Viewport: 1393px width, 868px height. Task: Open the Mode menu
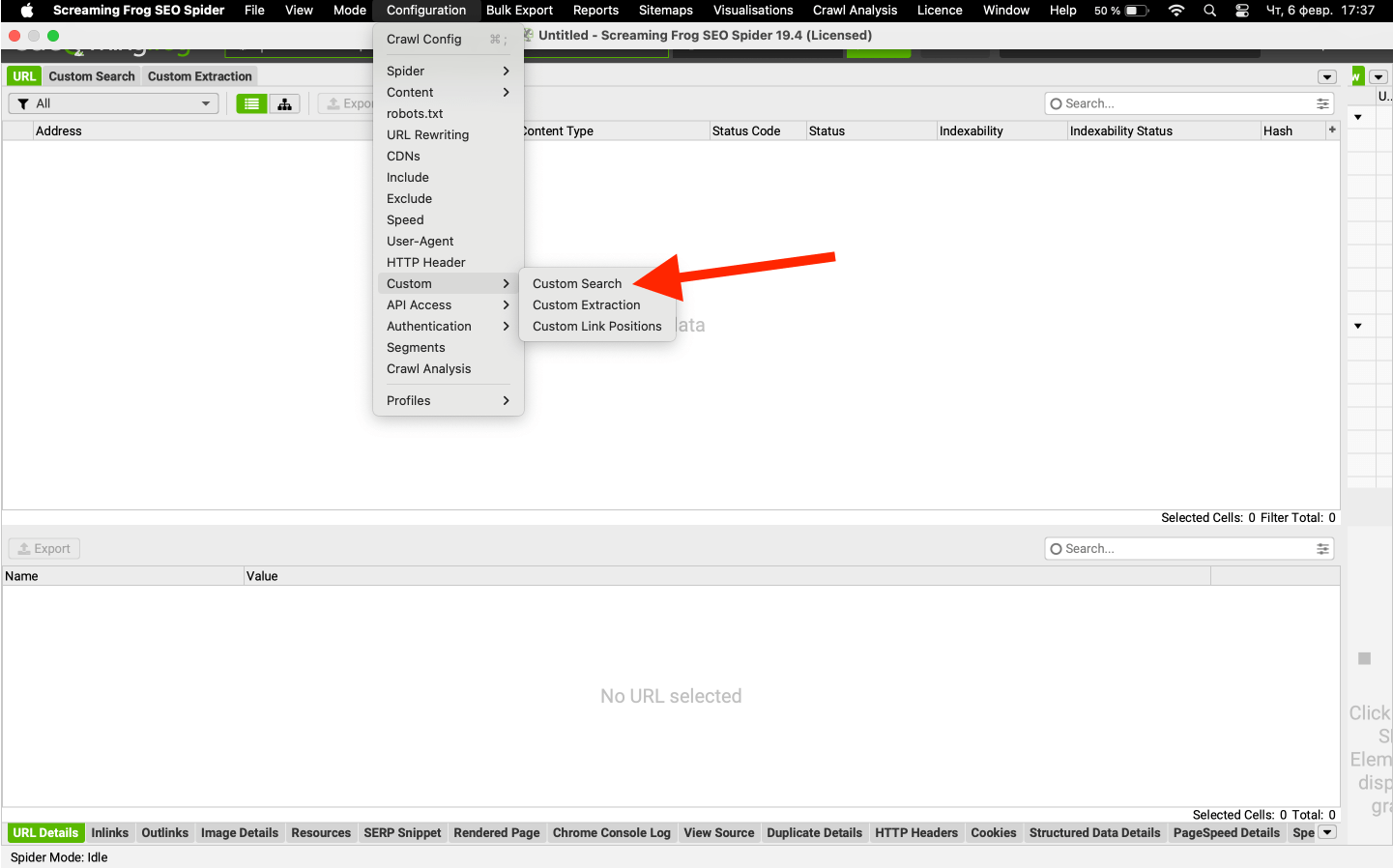(x=350, y=11)
